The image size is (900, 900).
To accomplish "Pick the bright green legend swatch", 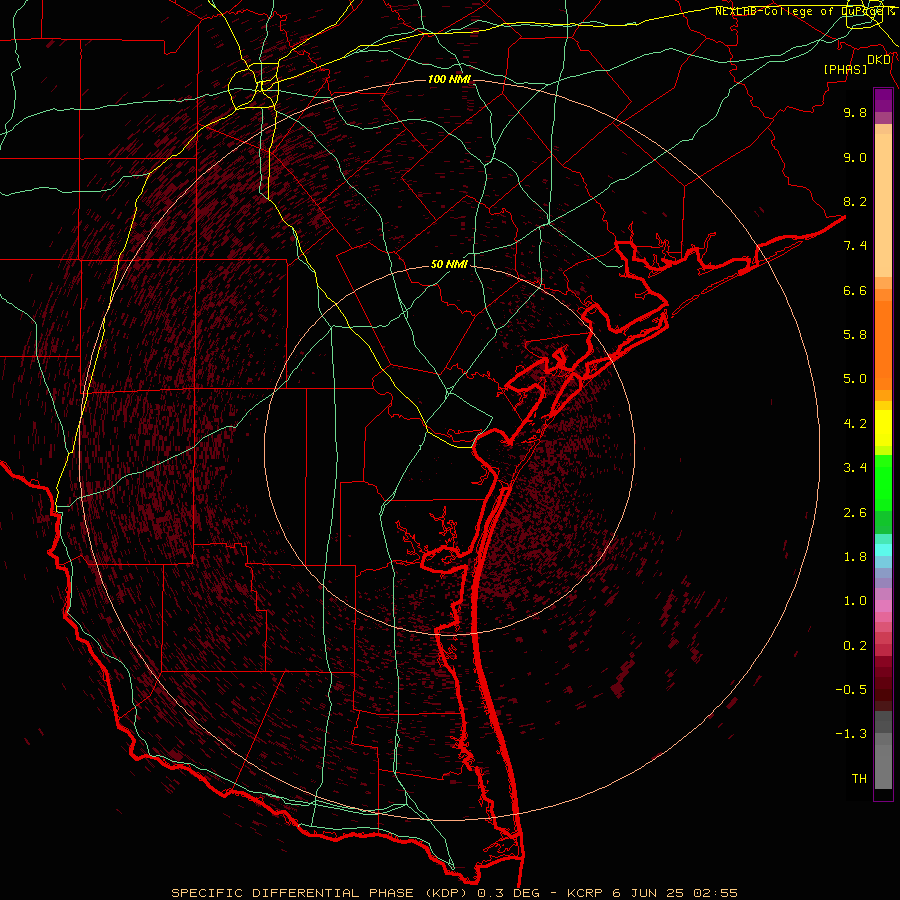I will coord(883,483).
